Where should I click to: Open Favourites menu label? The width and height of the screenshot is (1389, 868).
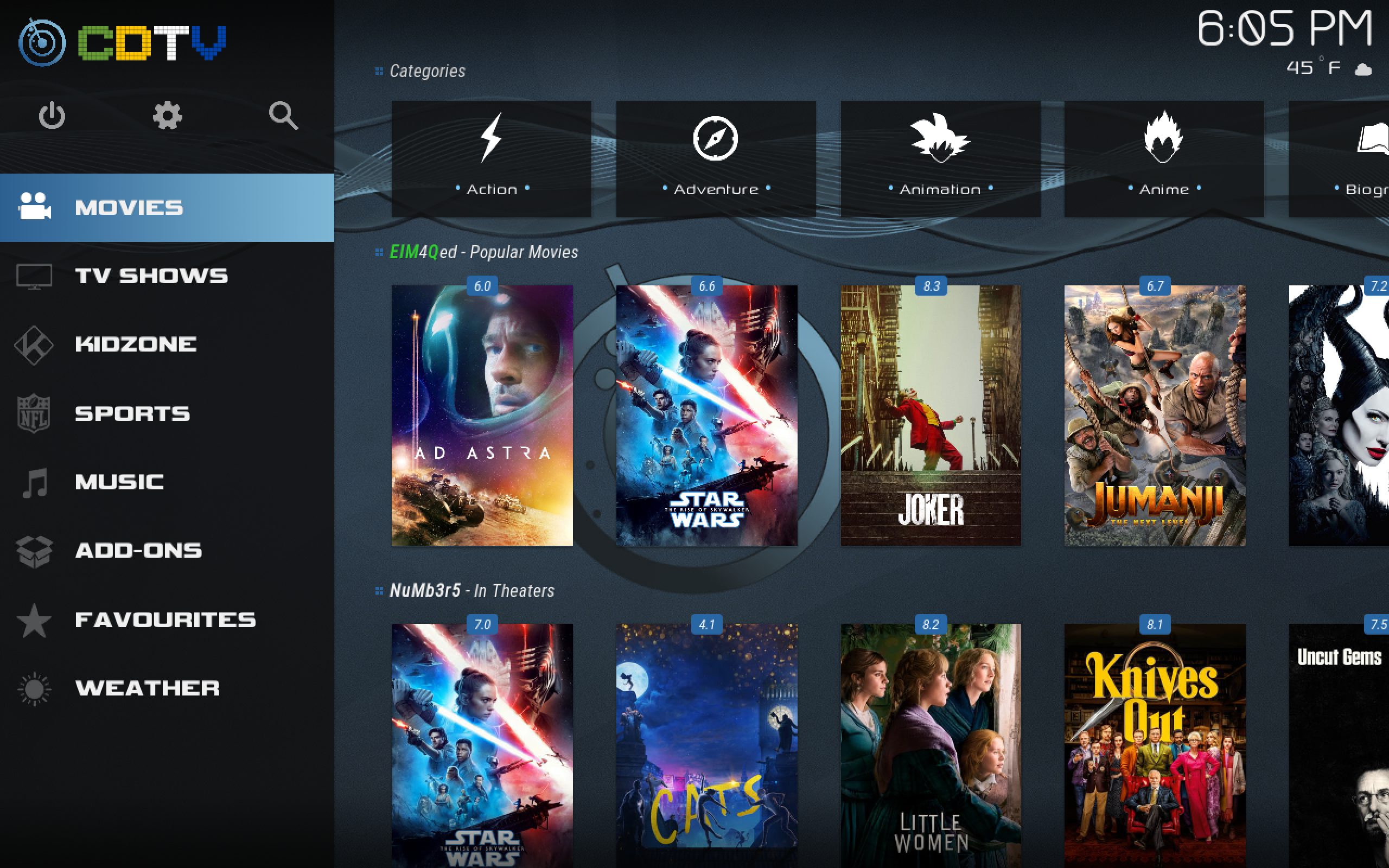point(165,620)
